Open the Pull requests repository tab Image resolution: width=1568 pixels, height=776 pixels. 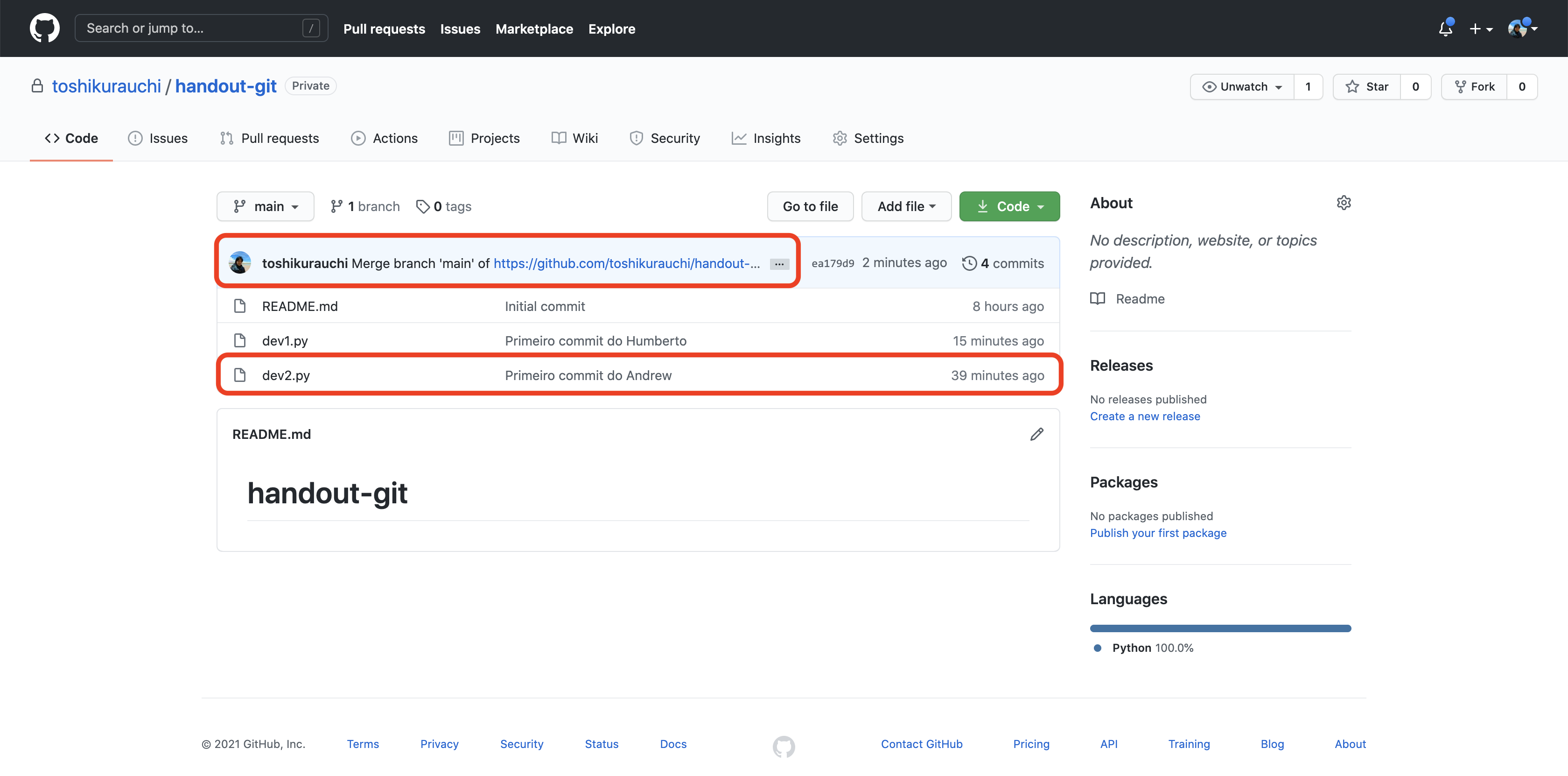[x=269, y=138]
